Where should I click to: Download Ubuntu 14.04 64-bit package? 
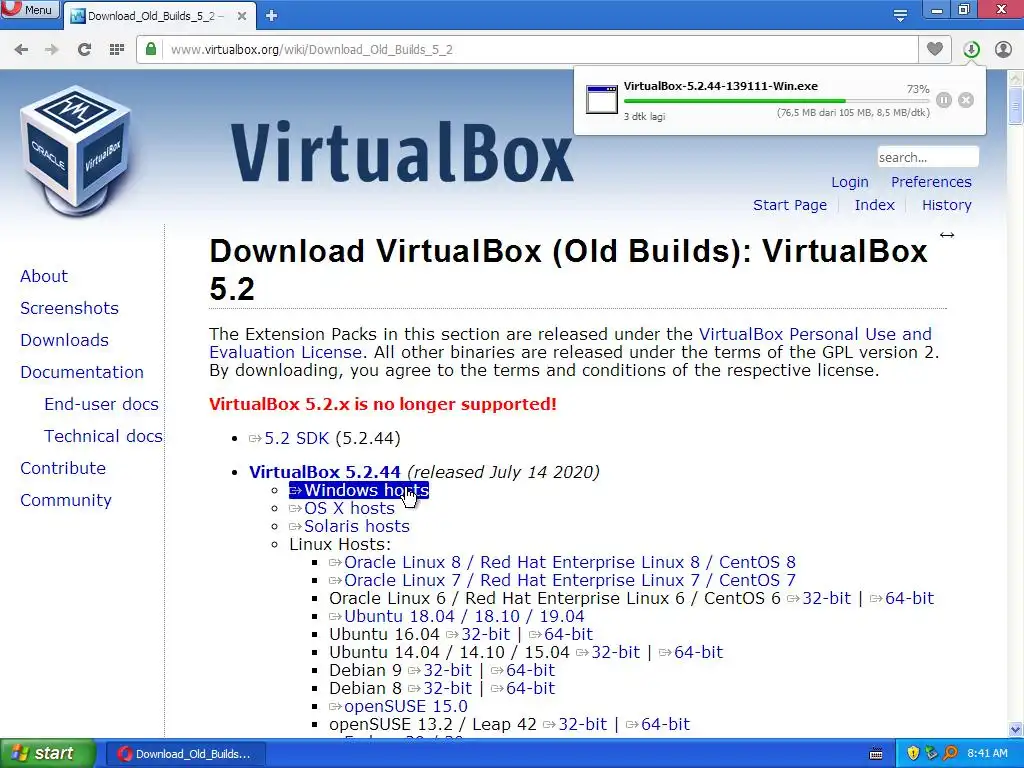[691, 652]
